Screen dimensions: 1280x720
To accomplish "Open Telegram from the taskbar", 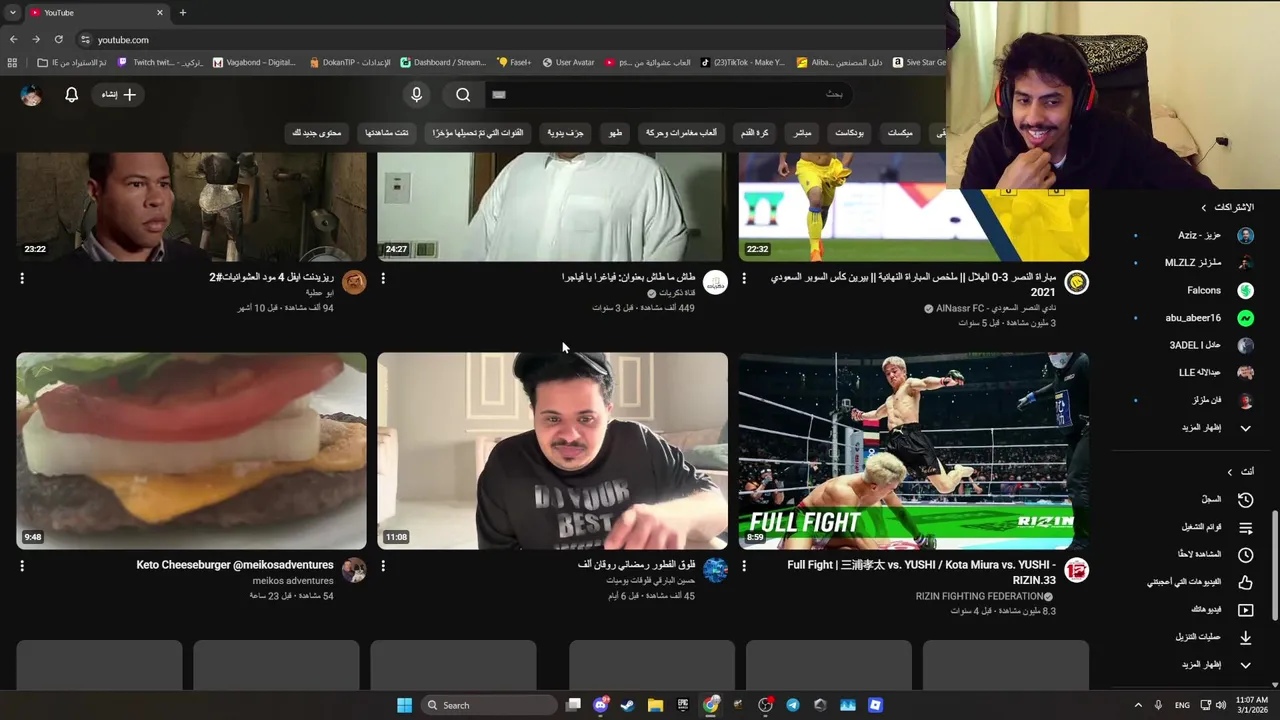I will [792, 705].
